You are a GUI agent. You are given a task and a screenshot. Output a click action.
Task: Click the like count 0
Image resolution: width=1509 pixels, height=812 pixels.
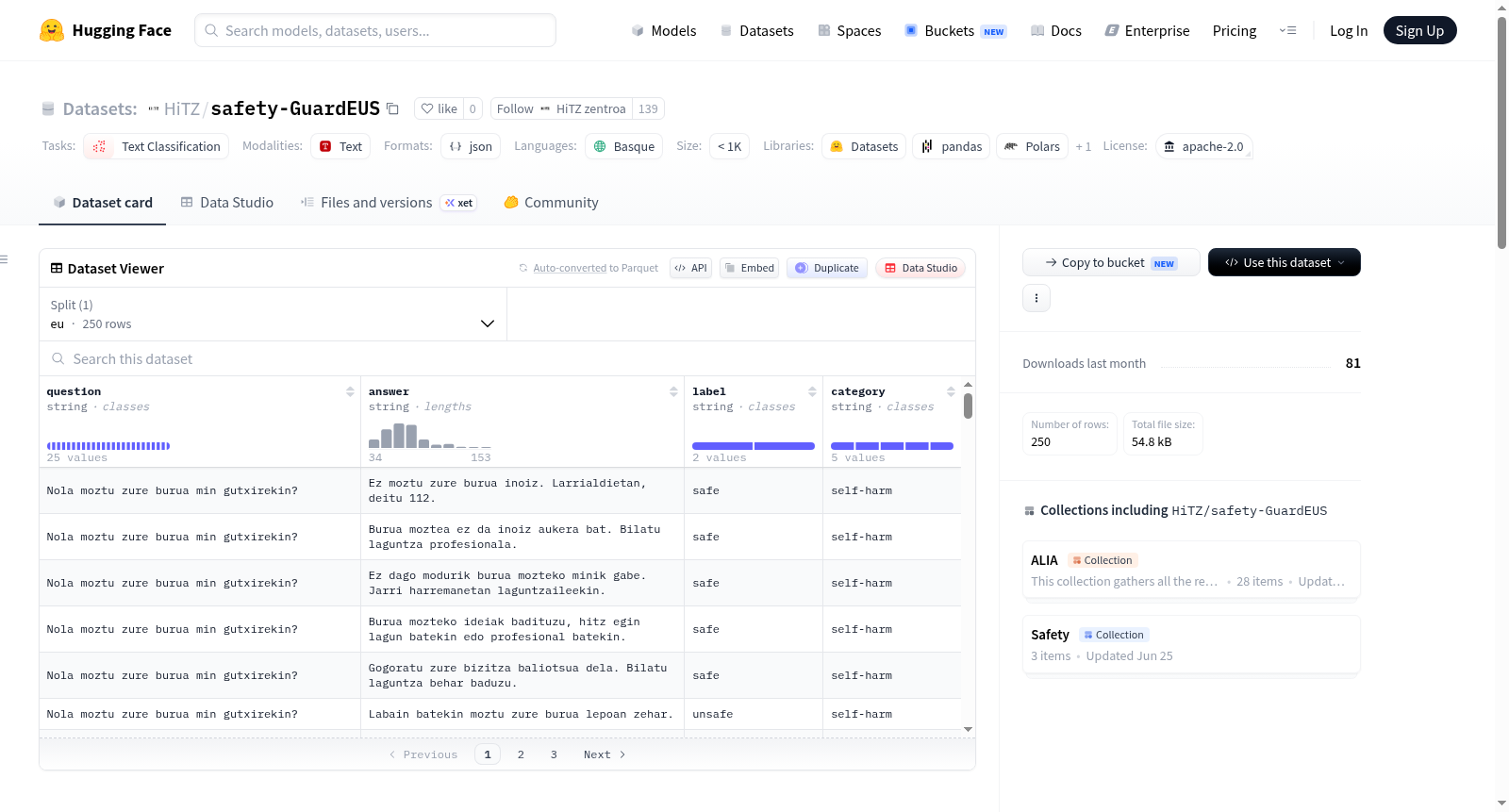click(x=473, y=108)
